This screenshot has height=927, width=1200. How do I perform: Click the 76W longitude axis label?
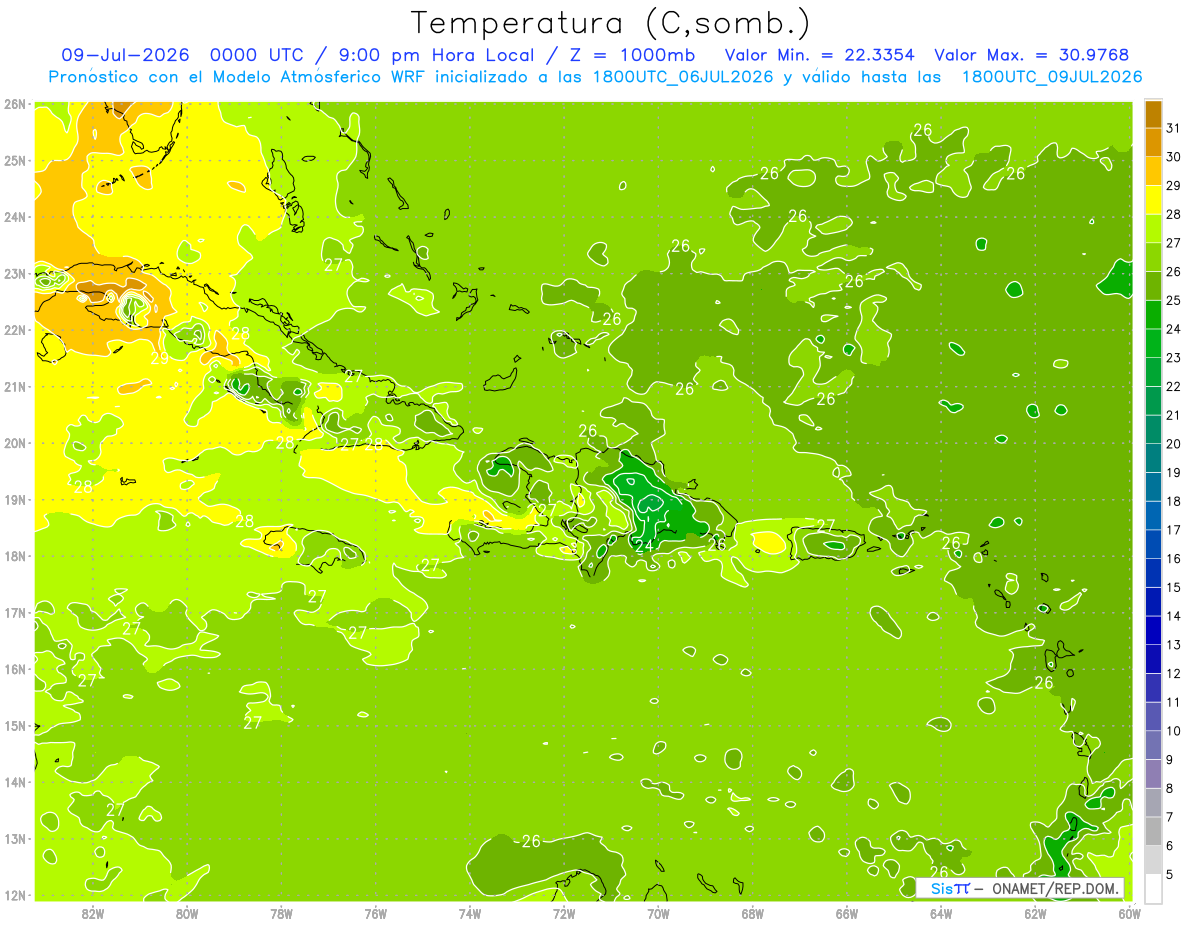375,913
